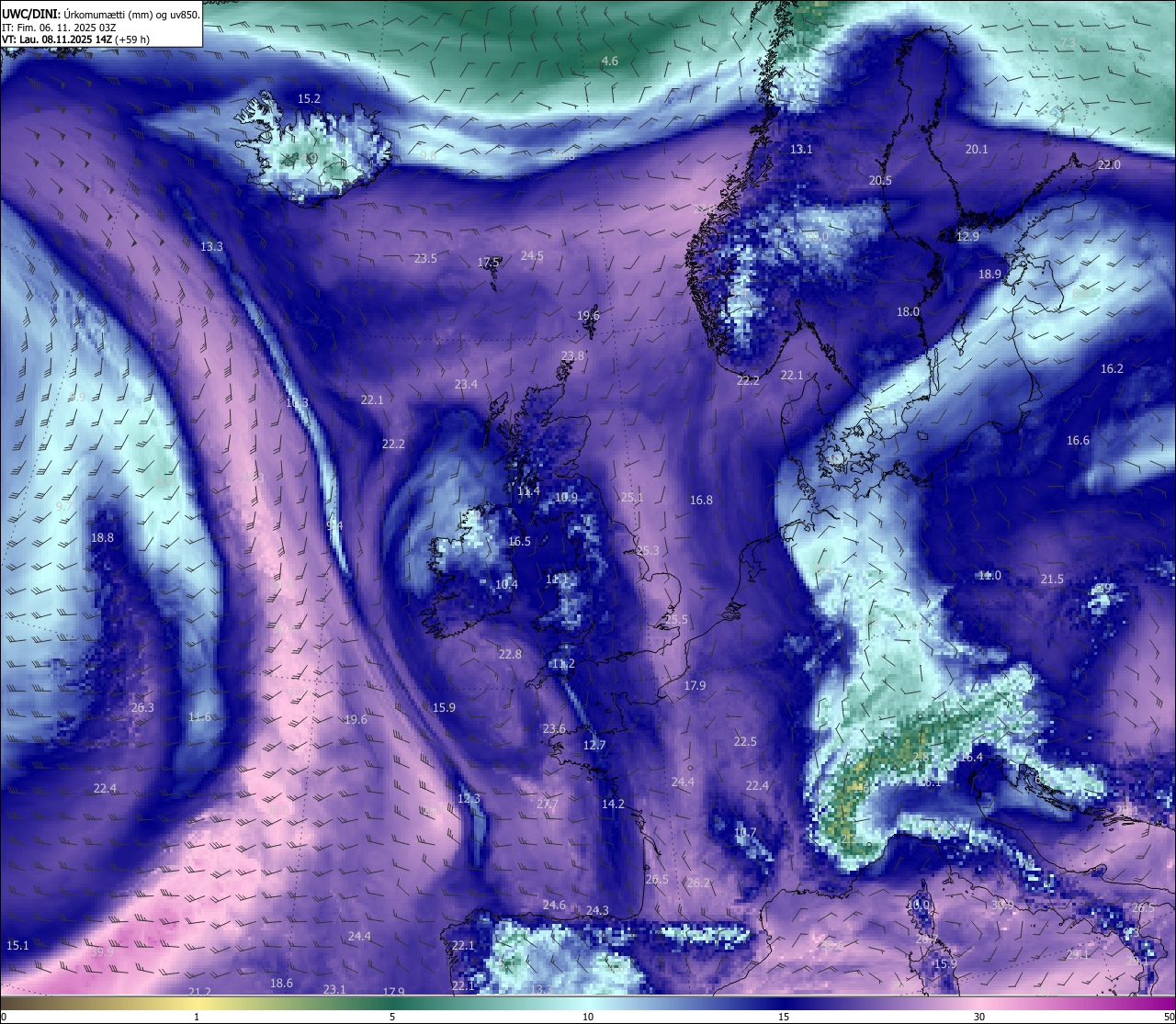Click the 18.9 value label

coord(989,274)
